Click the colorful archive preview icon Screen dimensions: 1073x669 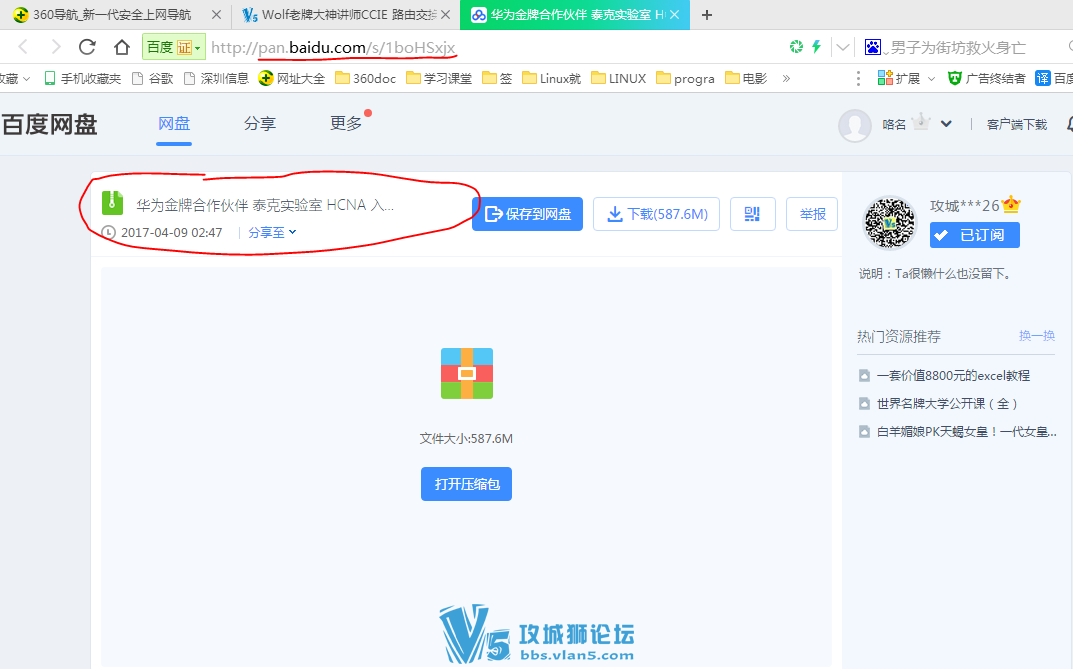[x=467, y=373]
